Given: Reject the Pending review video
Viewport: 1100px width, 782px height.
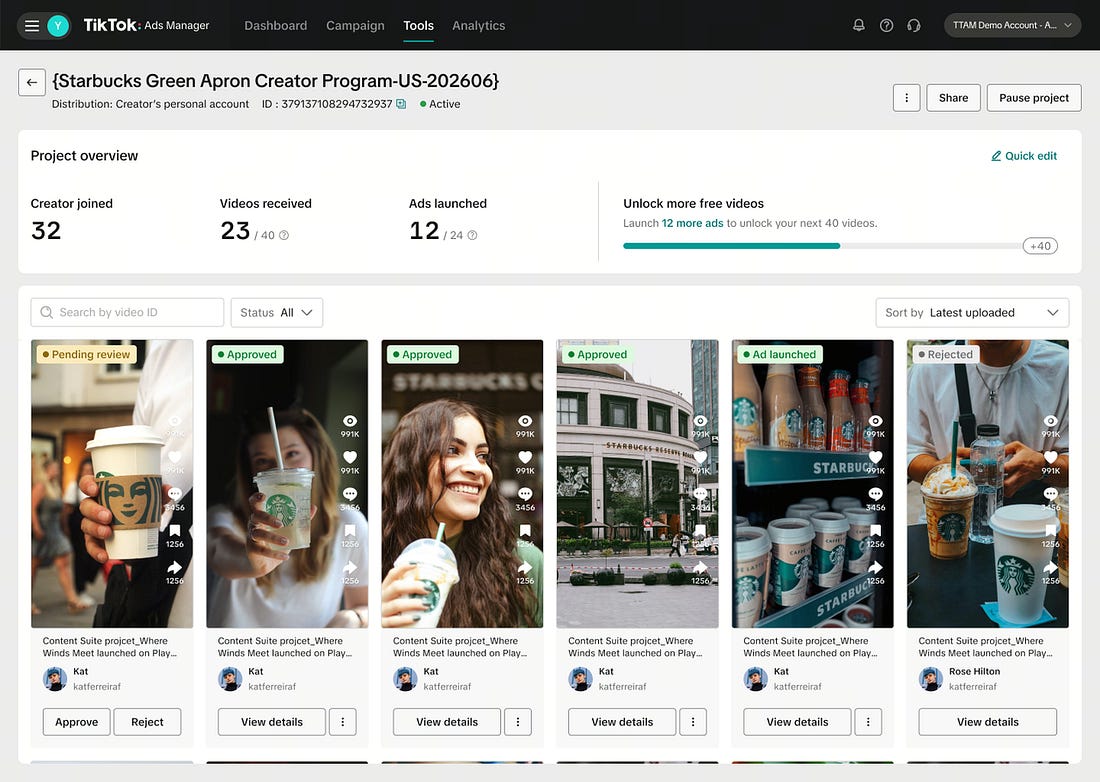Looking at the screenshot, I should [147, 722].
